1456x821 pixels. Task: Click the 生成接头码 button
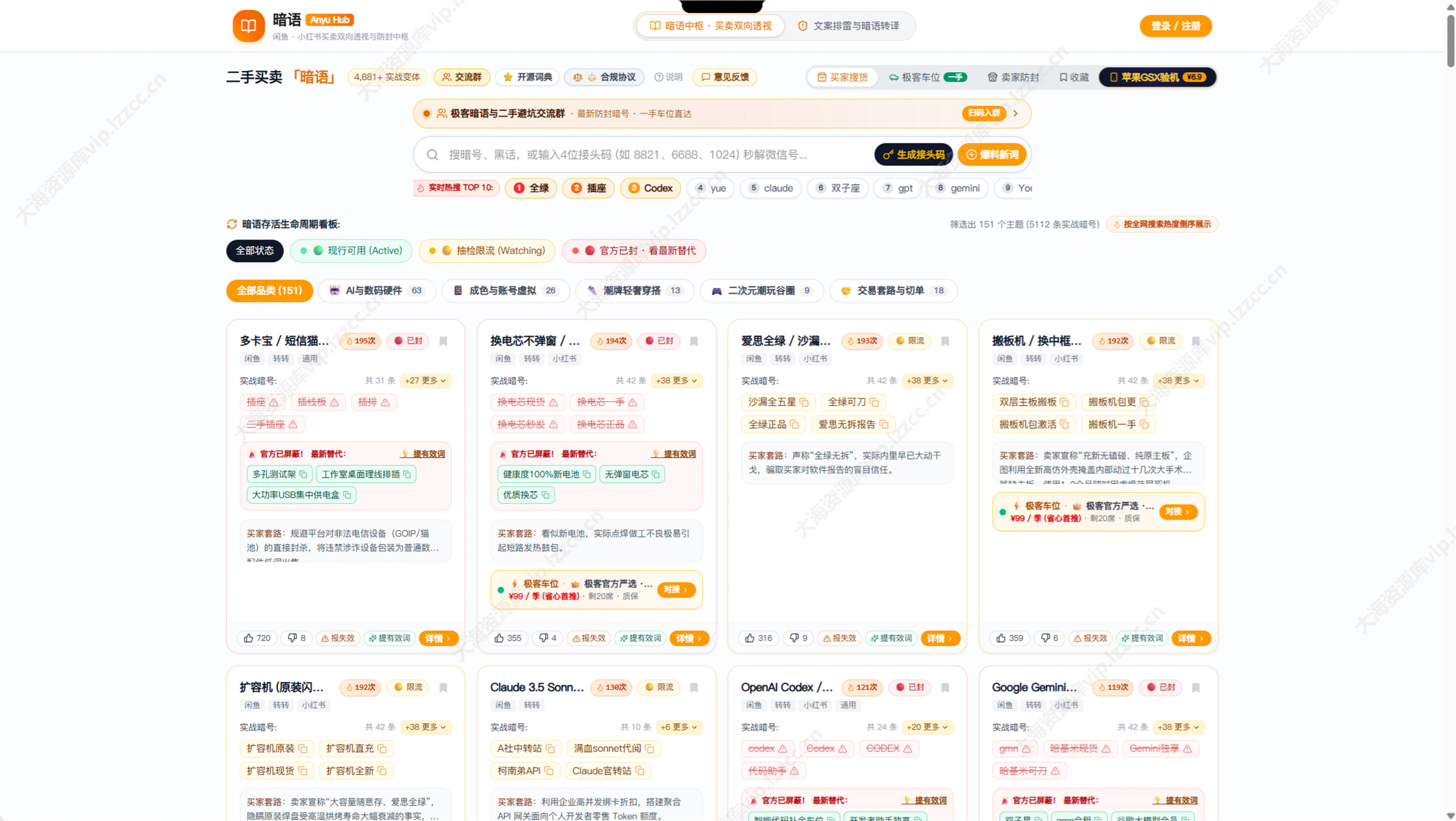(x=914, y=155)
